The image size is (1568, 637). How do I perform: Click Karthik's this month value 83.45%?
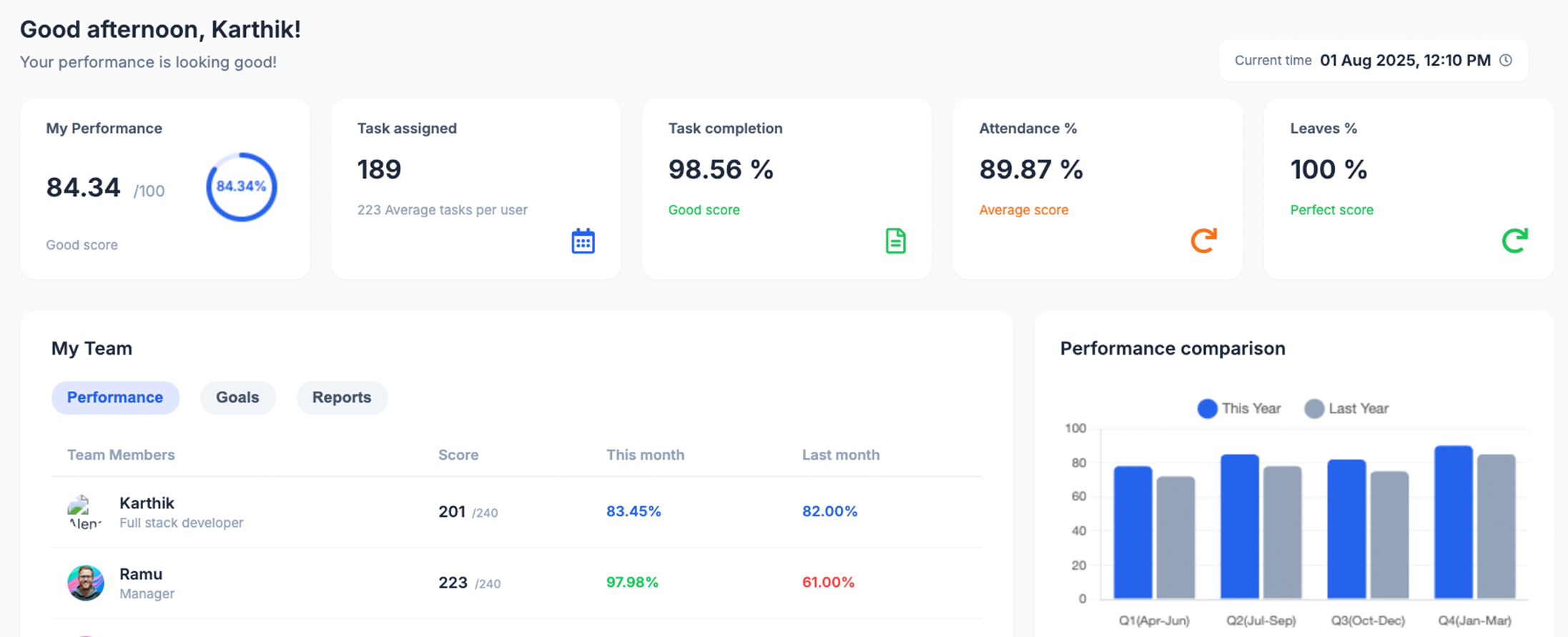tap(633, 511)
